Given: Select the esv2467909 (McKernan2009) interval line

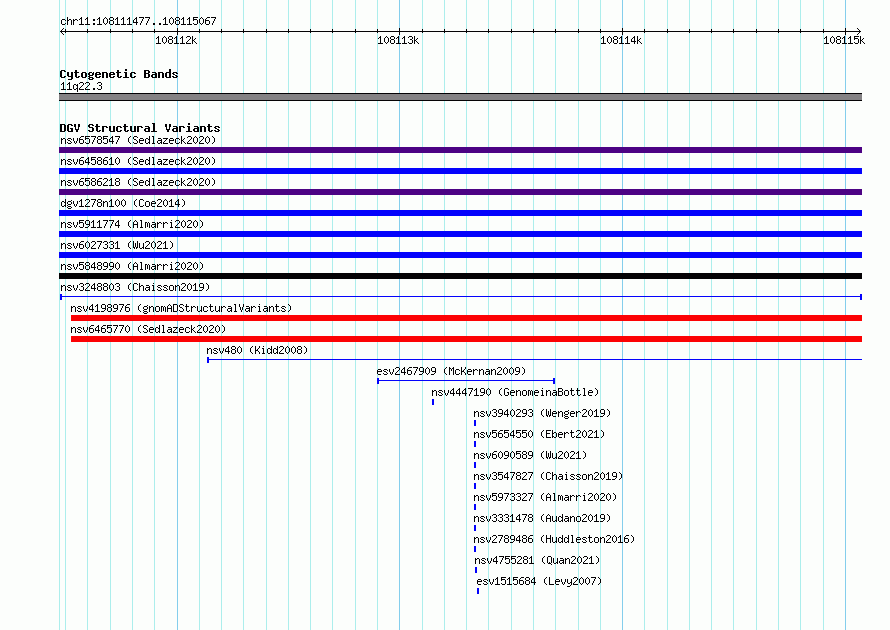Looking at the screenshot, I should 466,381.
